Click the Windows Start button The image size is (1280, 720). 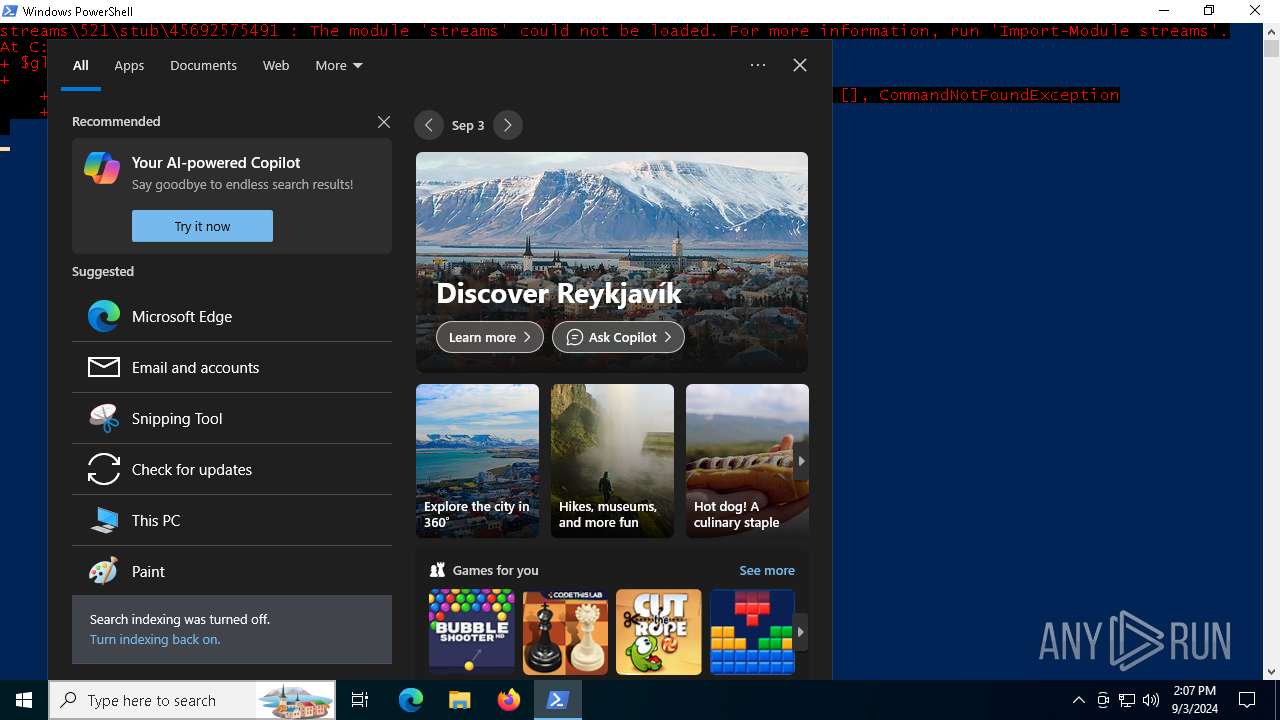24,700
